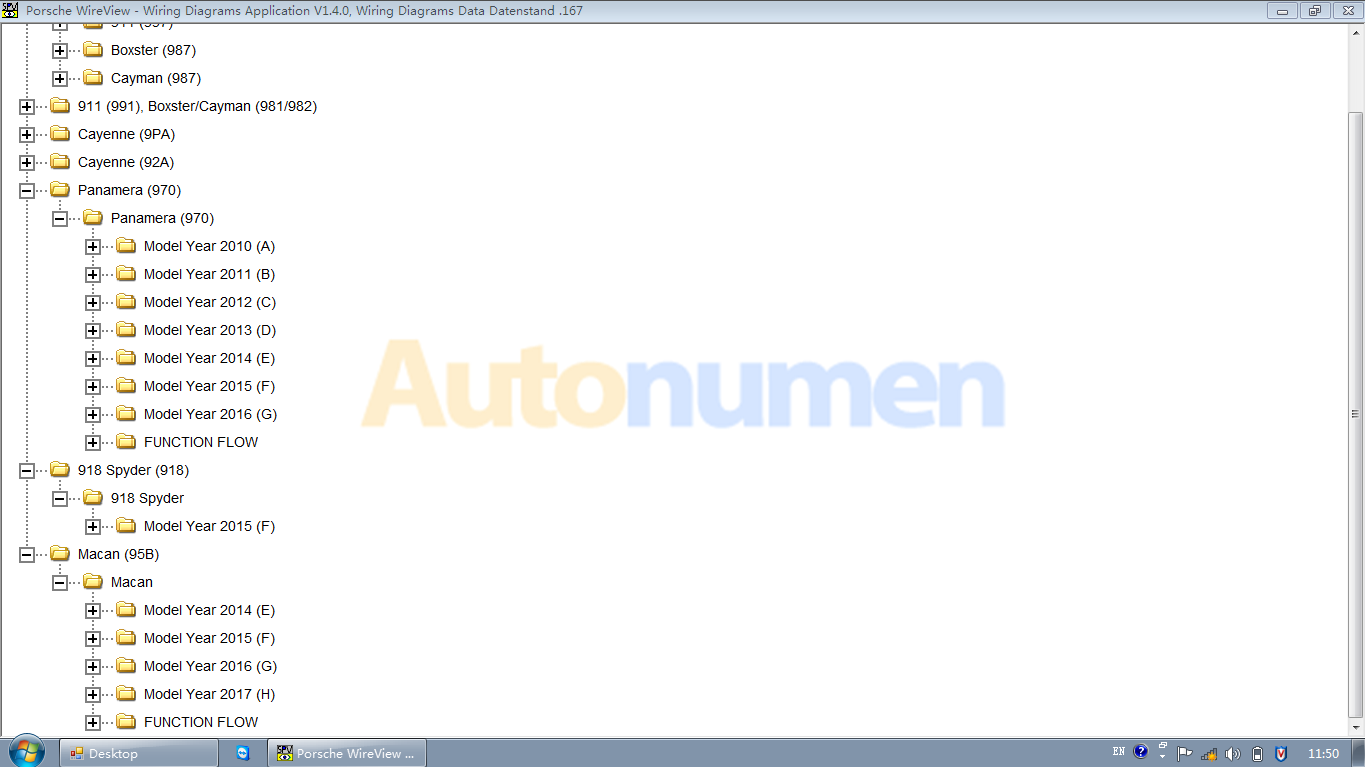This screenshot has width=1365, height=767.
Task: Open the Action Center flag icon
Action: (1185, 754)
